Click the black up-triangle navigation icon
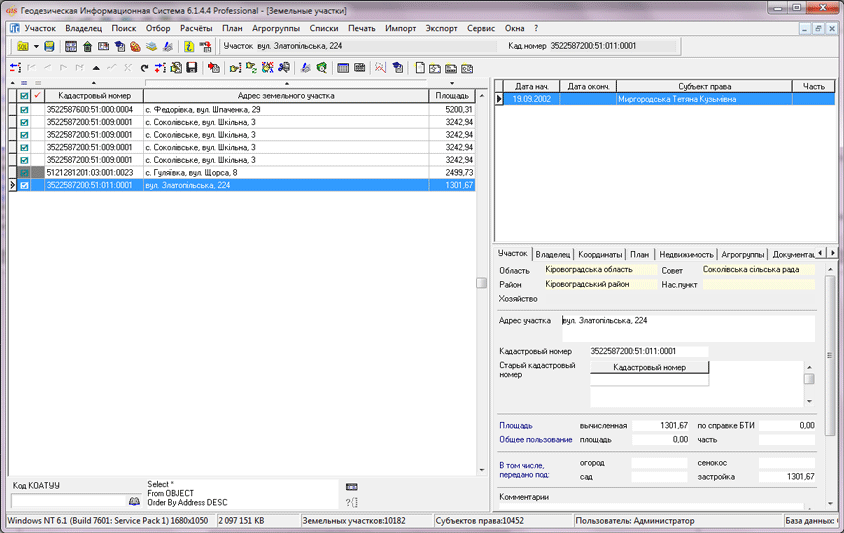Screen dimensions: 844x533 (96, 68)
